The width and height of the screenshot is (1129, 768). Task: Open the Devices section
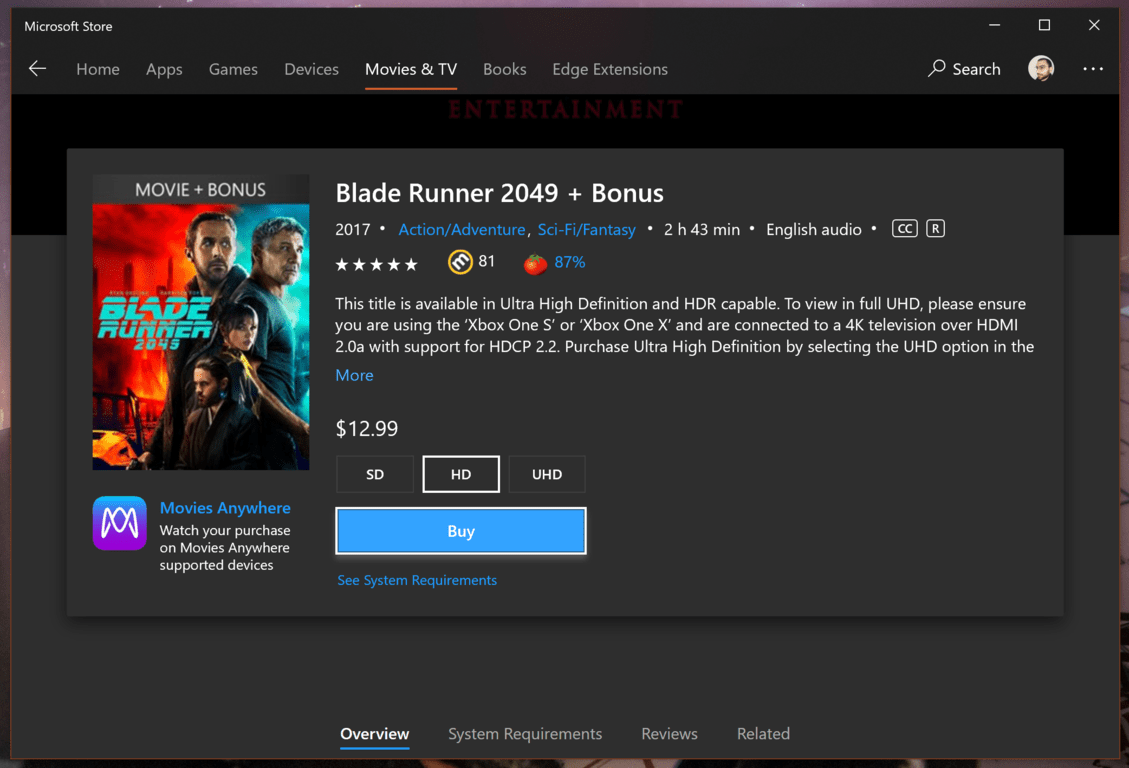pyautogui.click(x=311, y=69)
